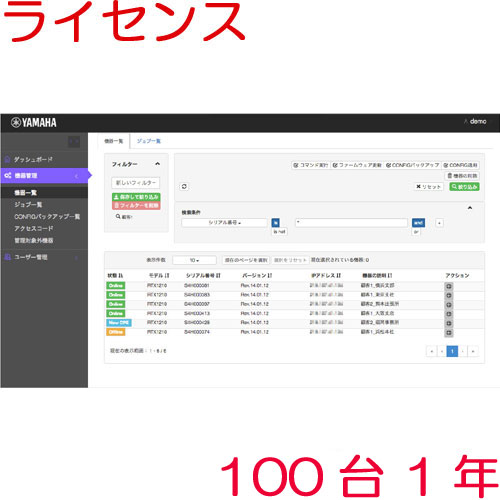This screenshot has width=500, height=500.
Task: Select the 'or' logic toggle
Action: pyautogui.click(x=416, y=232)
